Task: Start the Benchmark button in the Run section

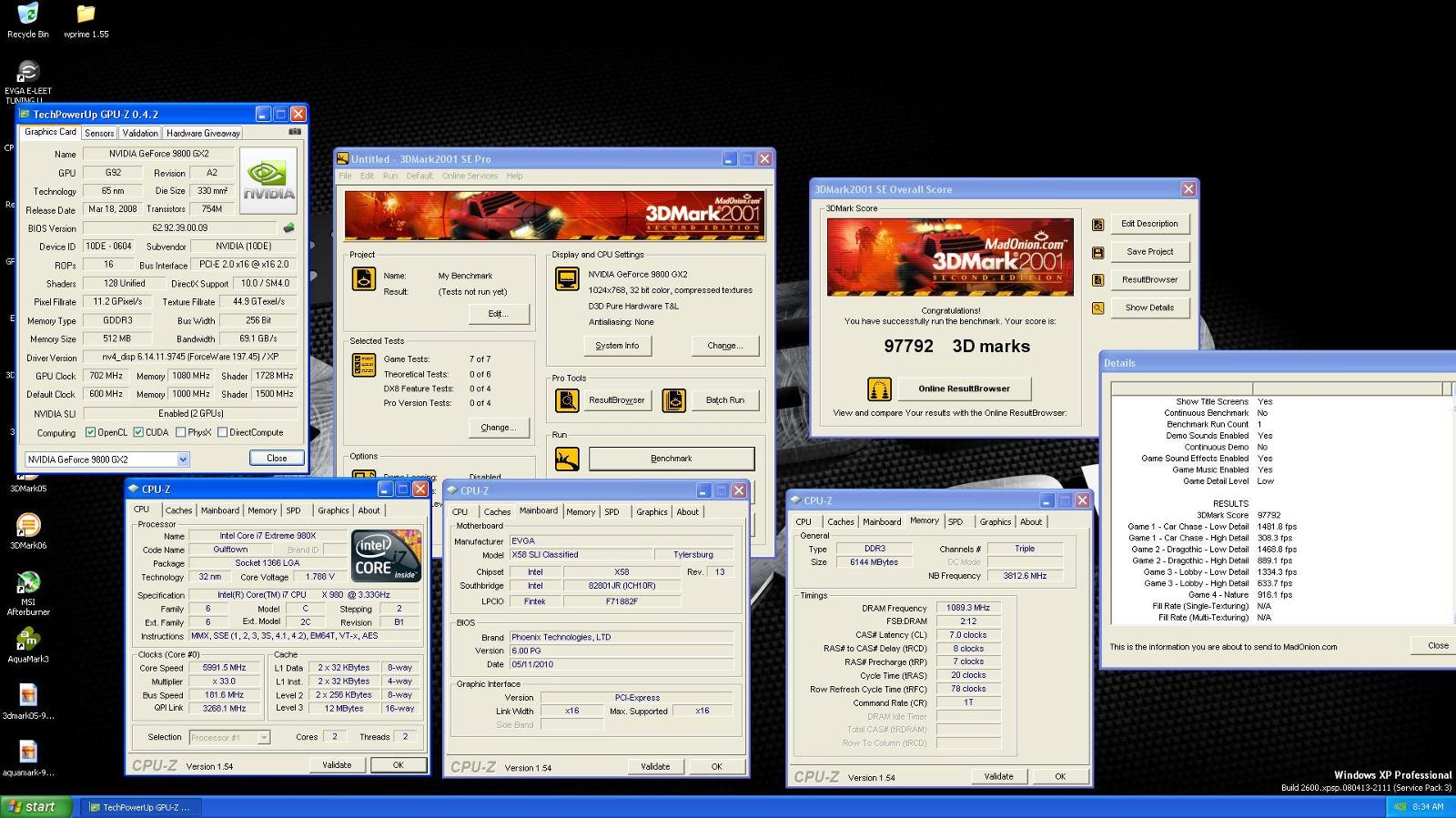Action: pyautogui.click(x=672, y=459)
